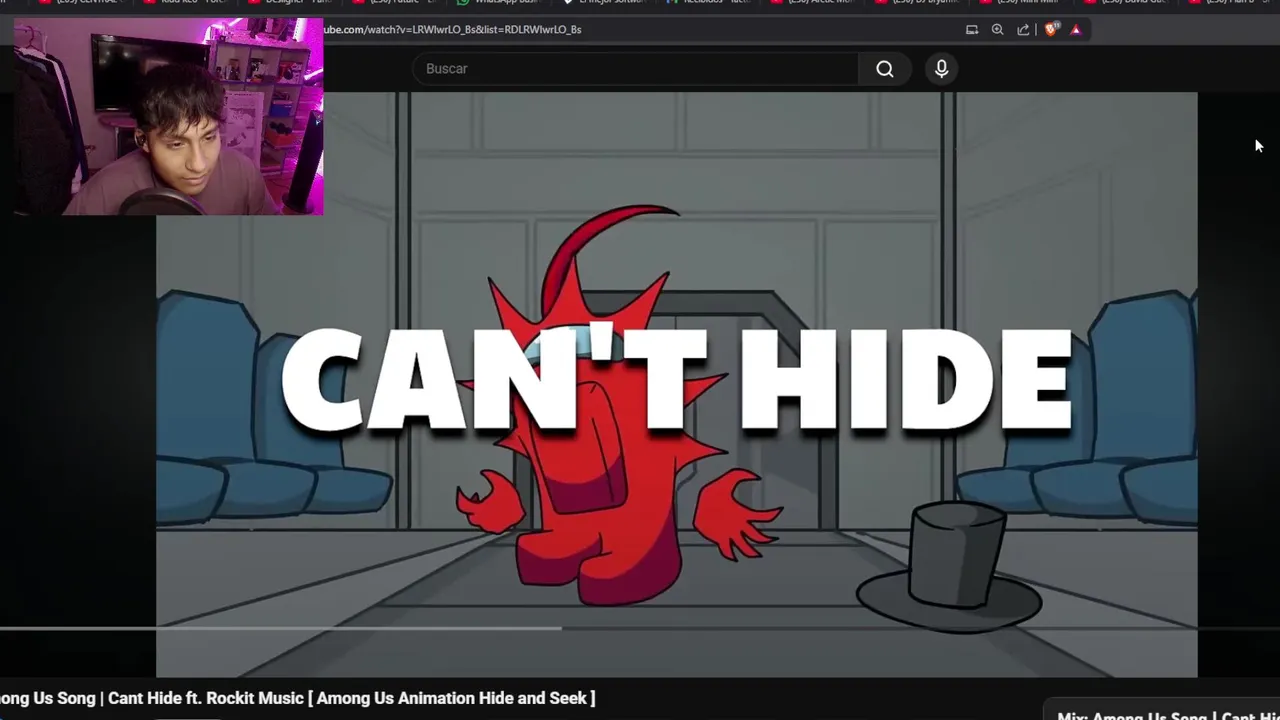This screenshot has width=1280, height=720.
Task: Click the YouTube search magnifier button
Action: click(885, 68)
